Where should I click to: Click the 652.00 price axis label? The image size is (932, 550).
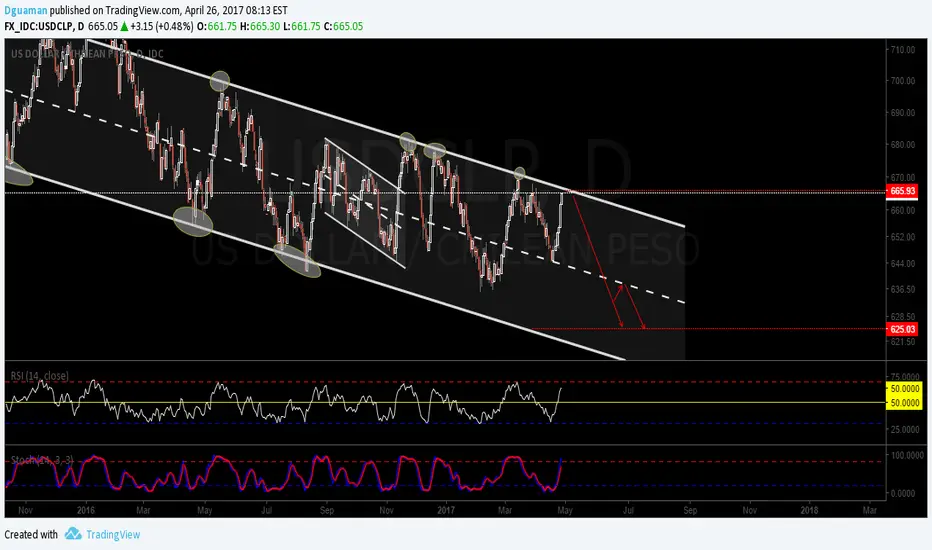(x=902, y=237)
